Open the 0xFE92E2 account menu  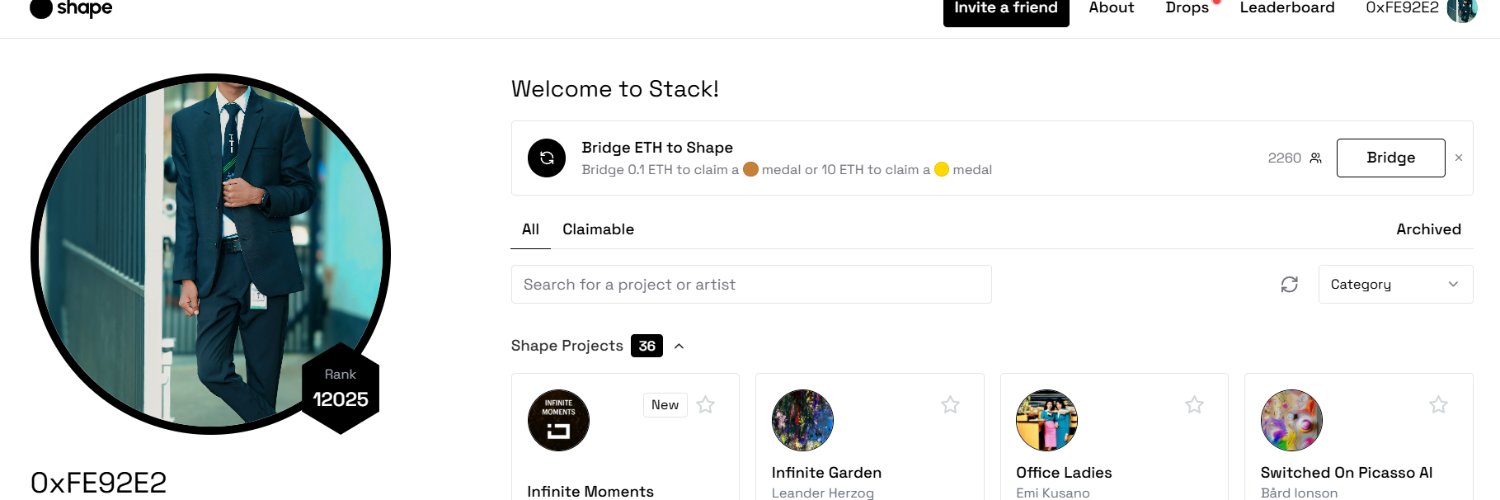(1402, 8)
